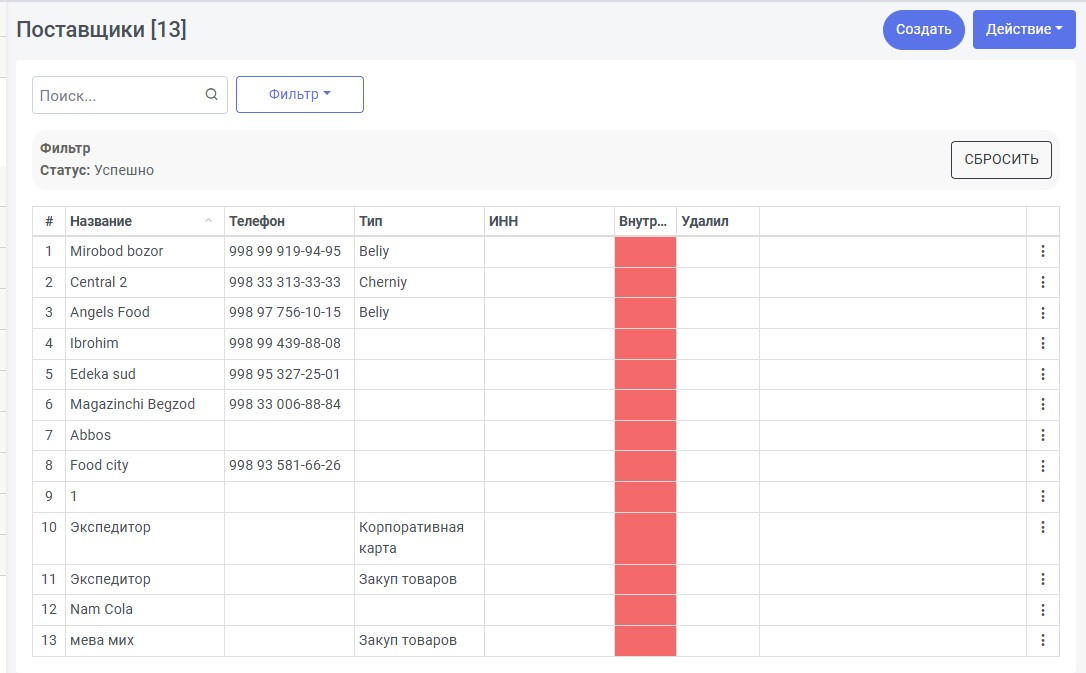Open the three-dot menu for Magazinchi Begzod
Viewport: 1086px width, 673px height.
[1042, 404]
